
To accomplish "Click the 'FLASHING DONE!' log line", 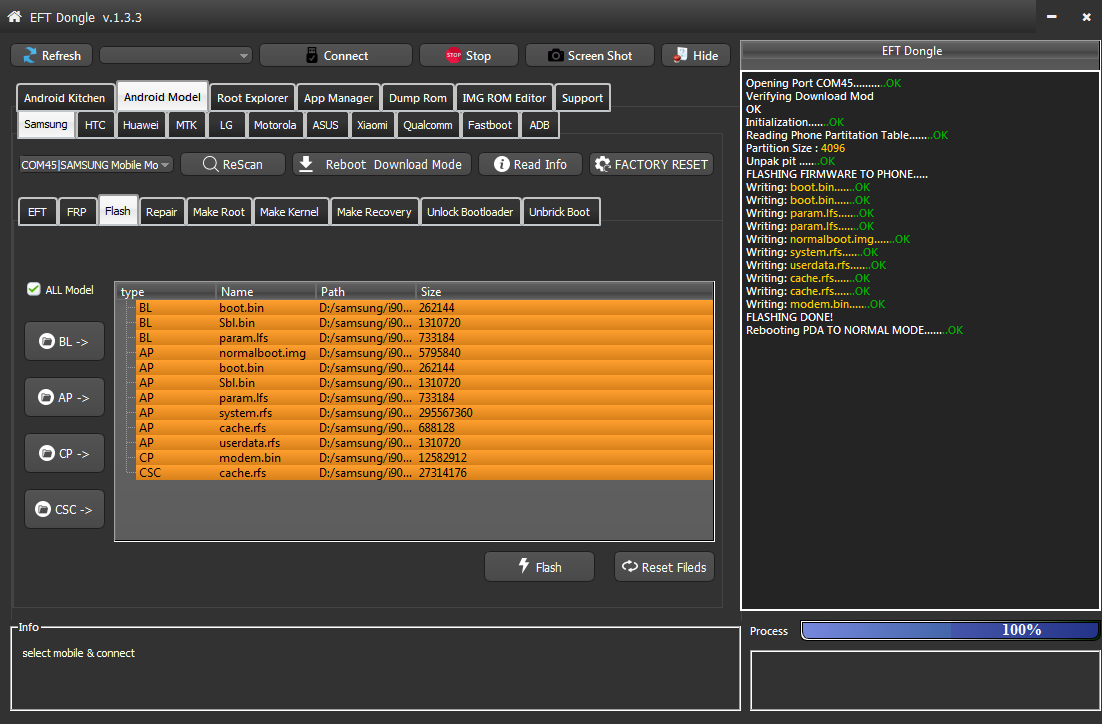I will (x=789, y=317).
